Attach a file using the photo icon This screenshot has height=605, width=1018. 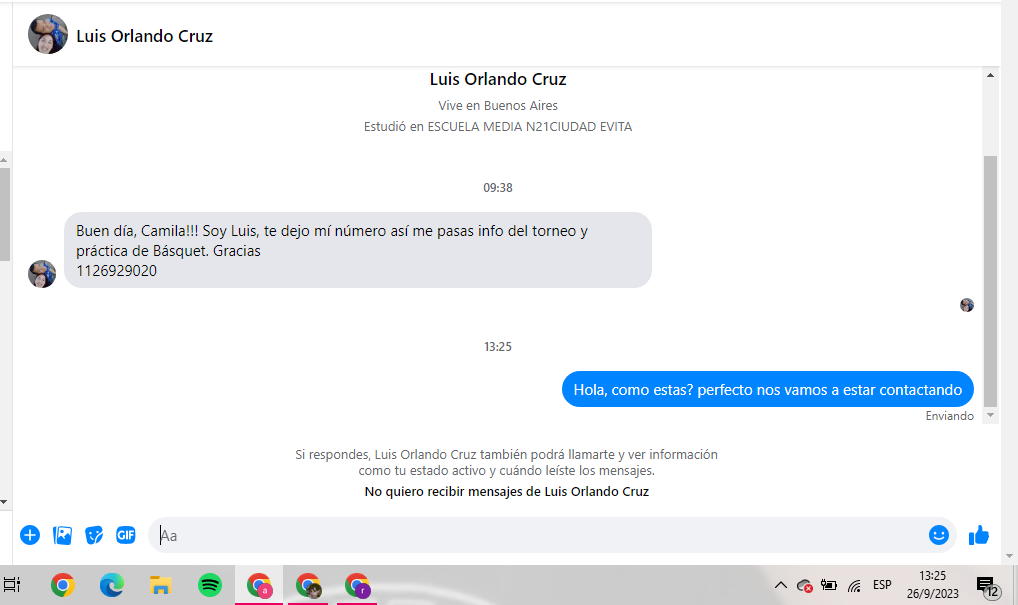[62, 535]
